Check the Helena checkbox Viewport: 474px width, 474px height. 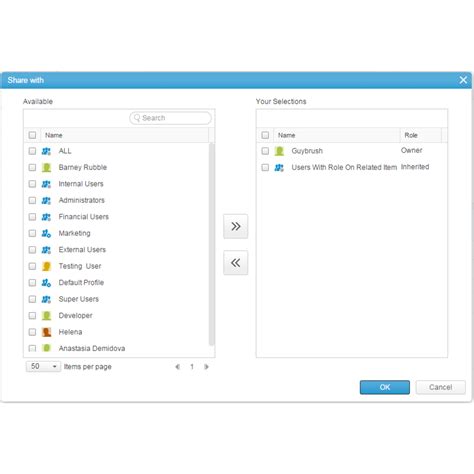tap(32, 332)
